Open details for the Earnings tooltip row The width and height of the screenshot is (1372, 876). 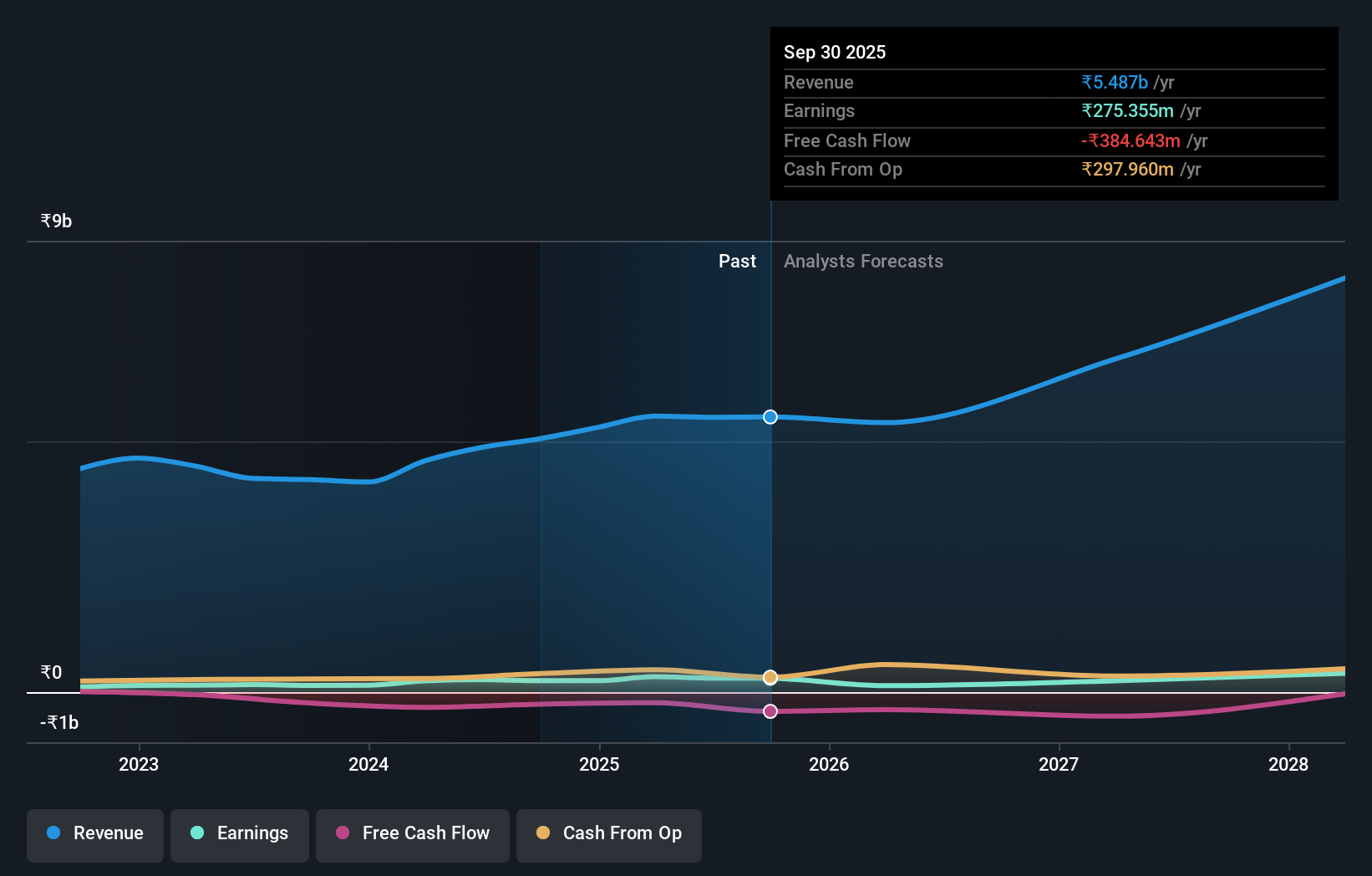(1054, 111)
